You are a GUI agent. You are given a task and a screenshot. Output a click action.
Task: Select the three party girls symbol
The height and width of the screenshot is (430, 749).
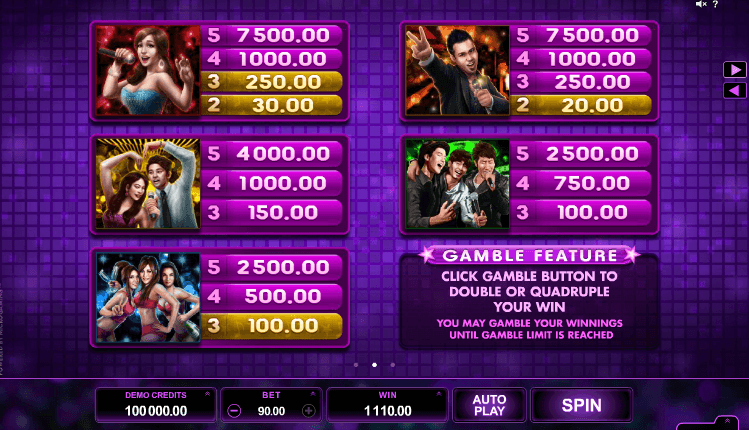pos(148,298)
